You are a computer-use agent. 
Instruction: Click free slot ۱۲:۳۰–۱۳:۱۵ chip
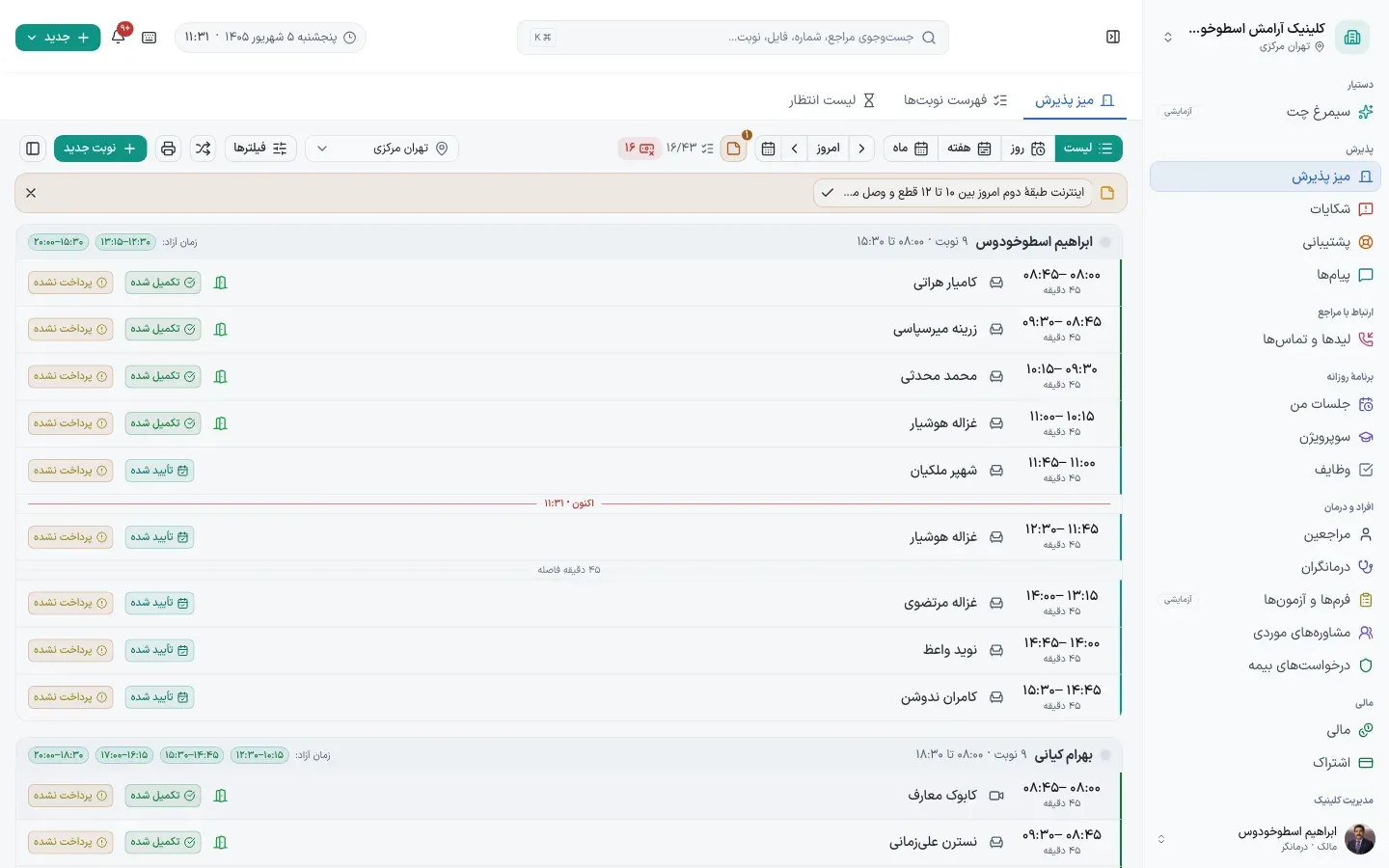[125, 242]
